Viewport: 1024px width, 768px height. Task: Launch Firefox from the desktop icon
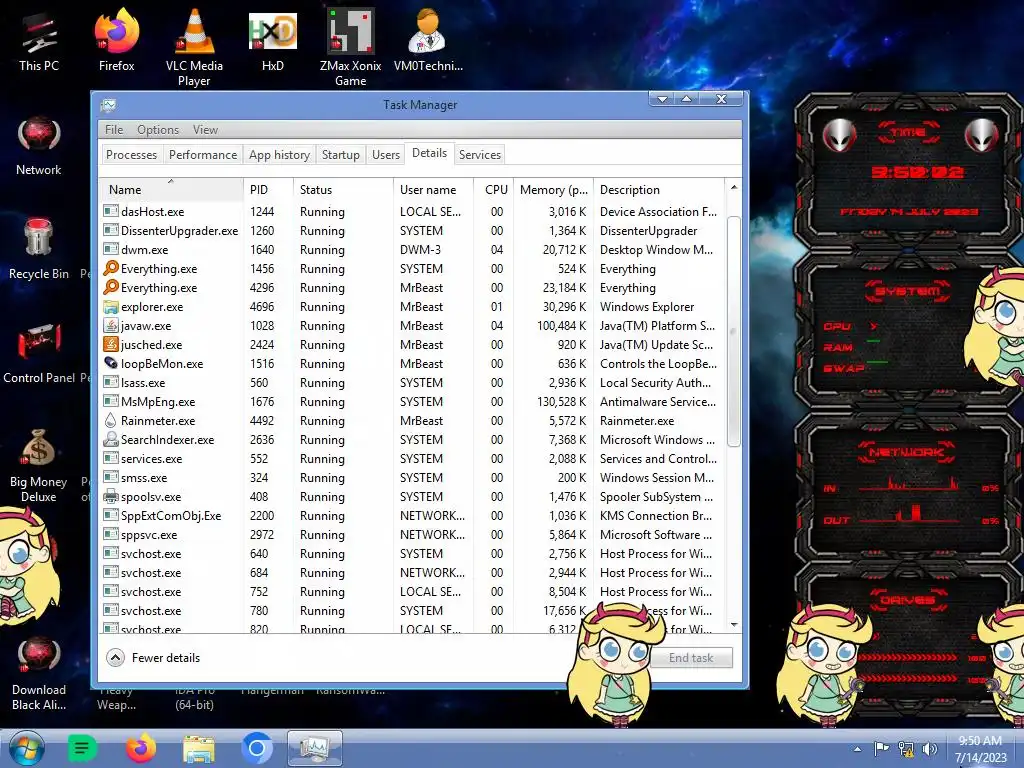[x=116, y=40]
